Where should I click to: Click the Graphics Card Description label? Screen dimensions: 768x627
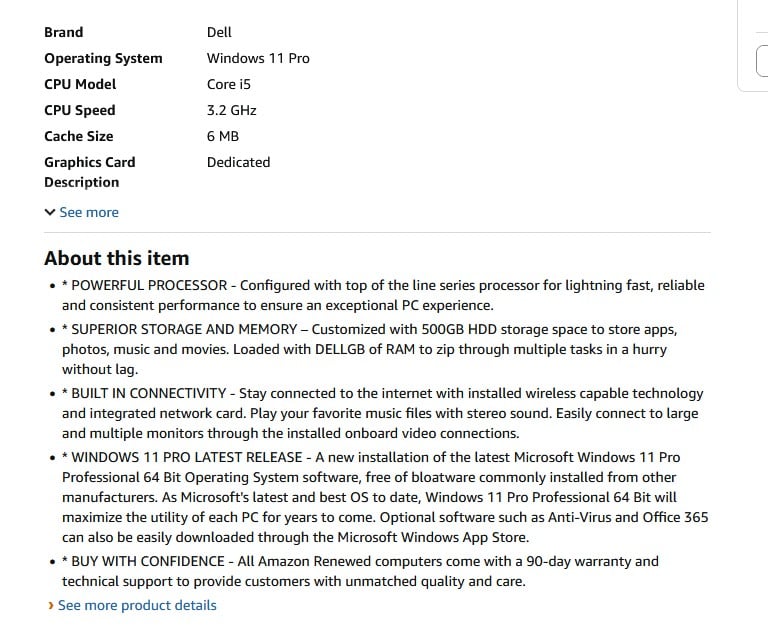click(x=90, y=172)
